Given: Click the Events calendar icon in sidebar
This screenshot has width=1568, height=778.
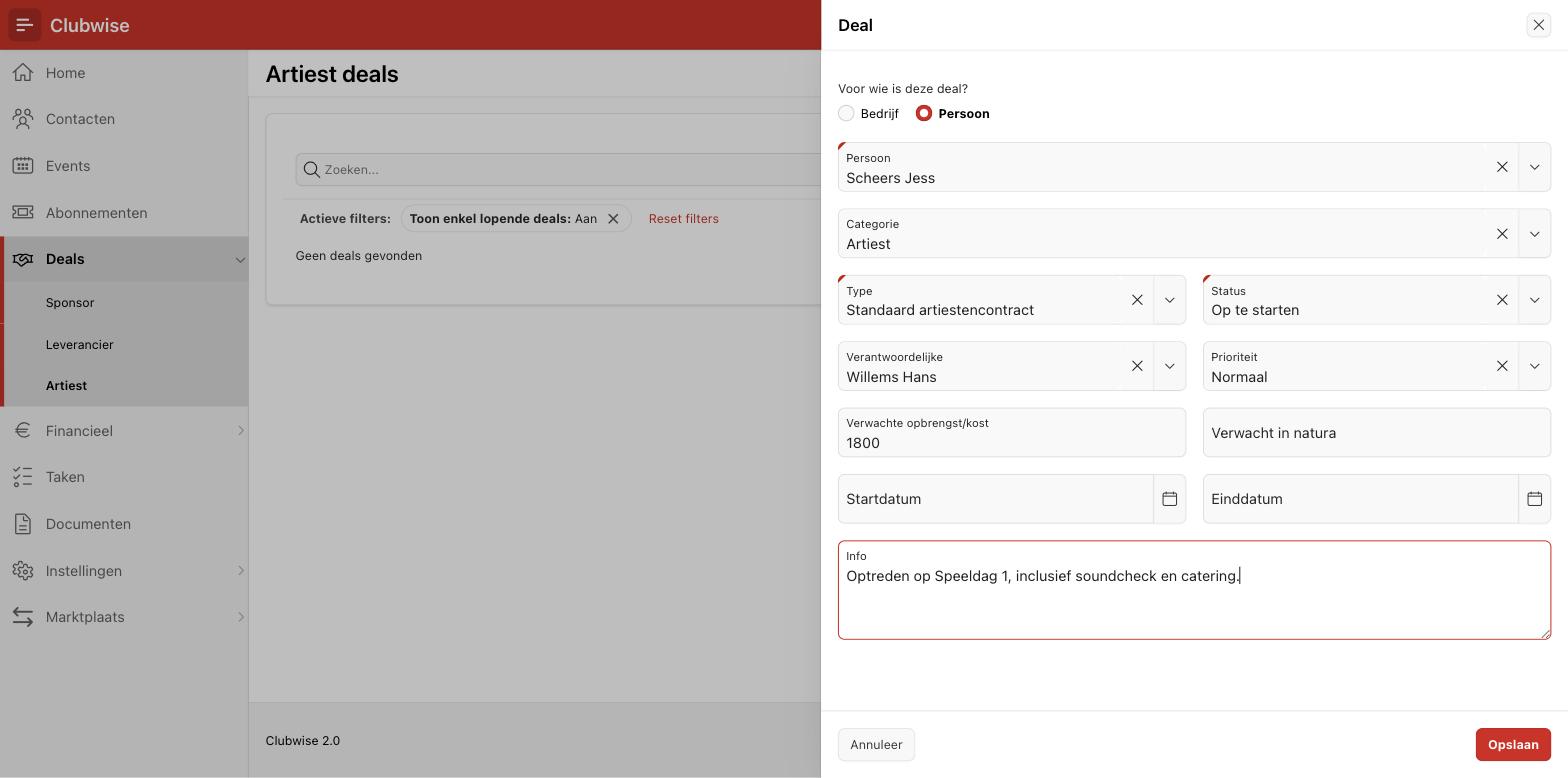Looking at the screenshot, I should [x=23, y=166].
